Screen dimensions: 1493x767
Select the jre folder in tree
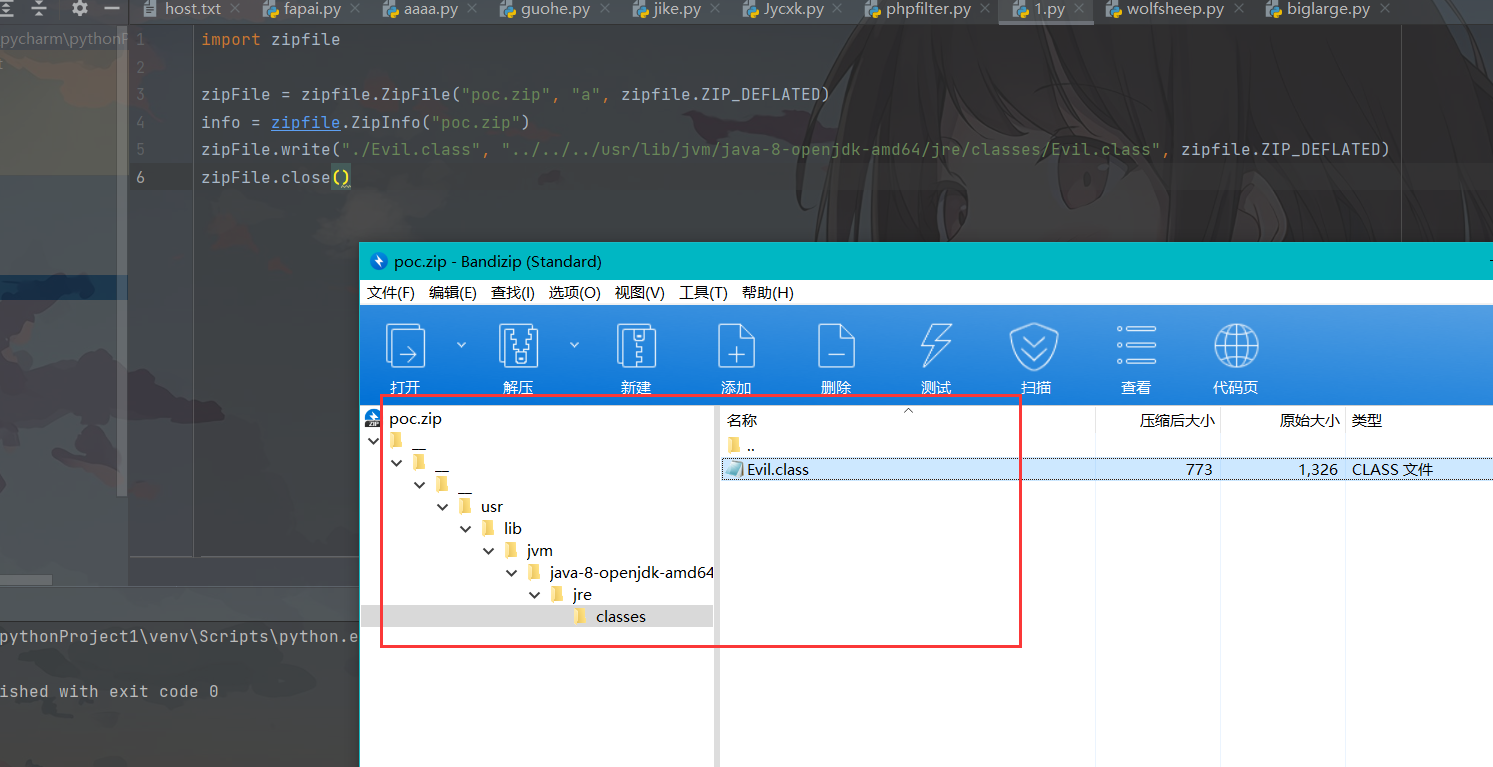[x=582, y=595]
